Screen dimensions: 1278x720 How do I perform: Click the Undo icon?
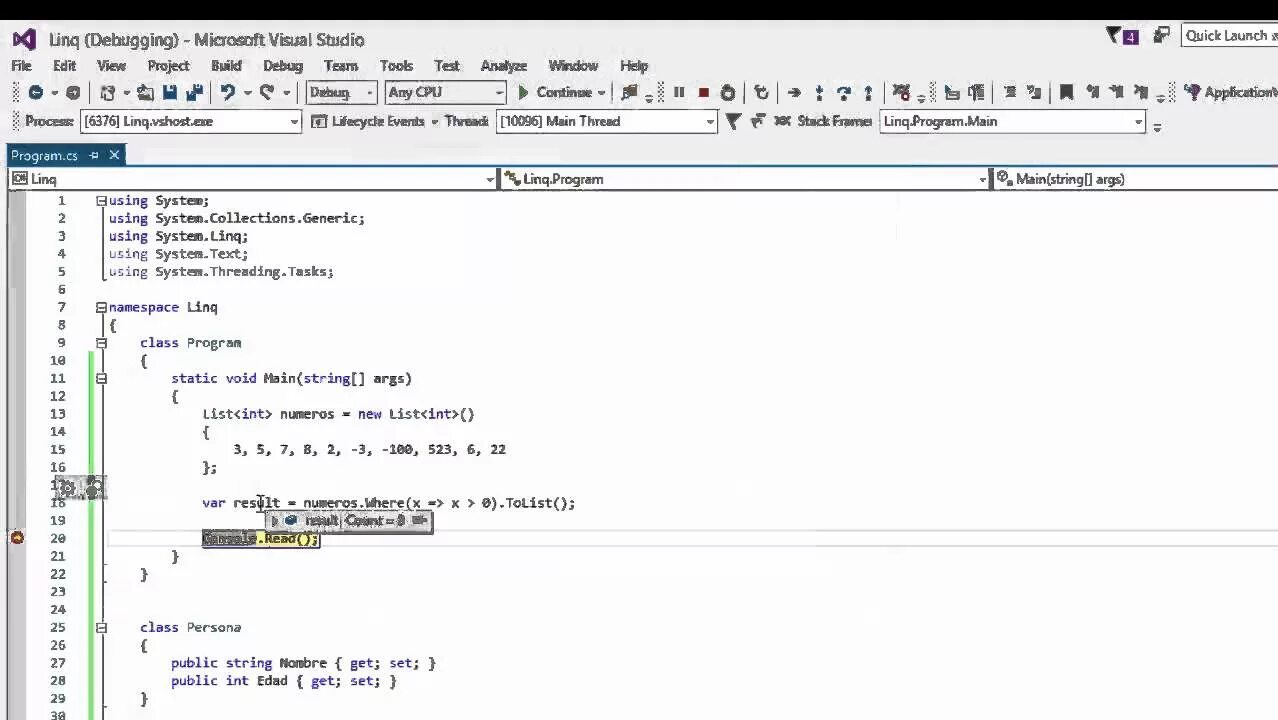(228, 92)
